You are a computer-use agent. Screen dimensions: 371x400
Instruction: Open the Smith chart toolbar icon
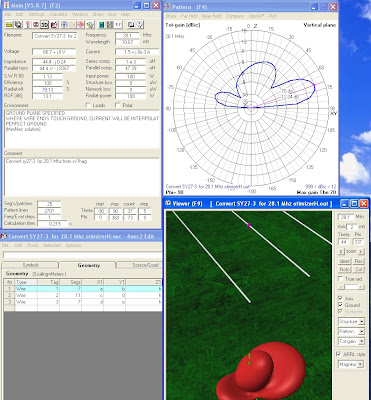coord(64,25)
